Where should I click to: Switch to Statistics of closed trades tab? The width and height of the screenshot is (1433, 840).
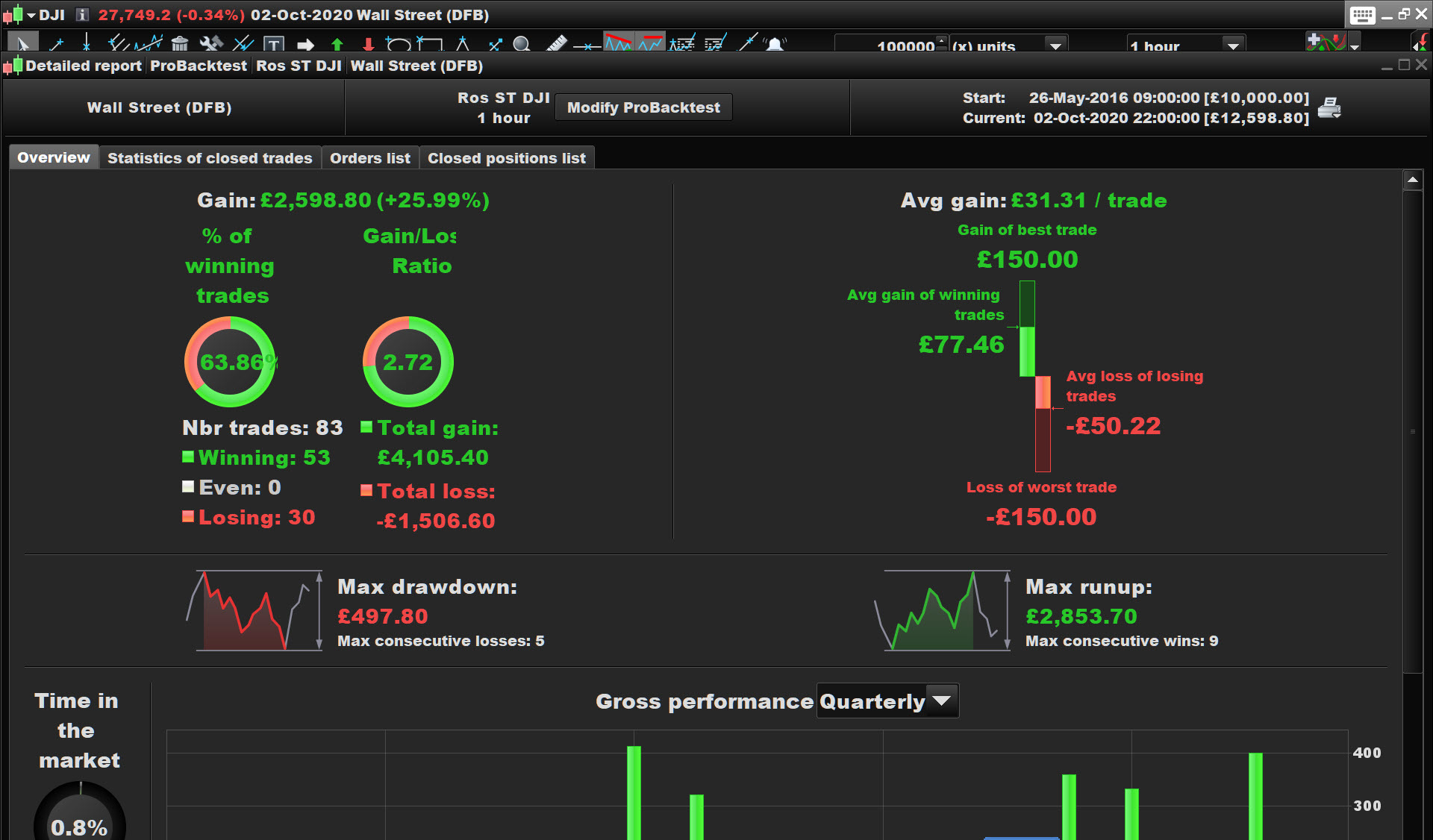tap(210, 158)
